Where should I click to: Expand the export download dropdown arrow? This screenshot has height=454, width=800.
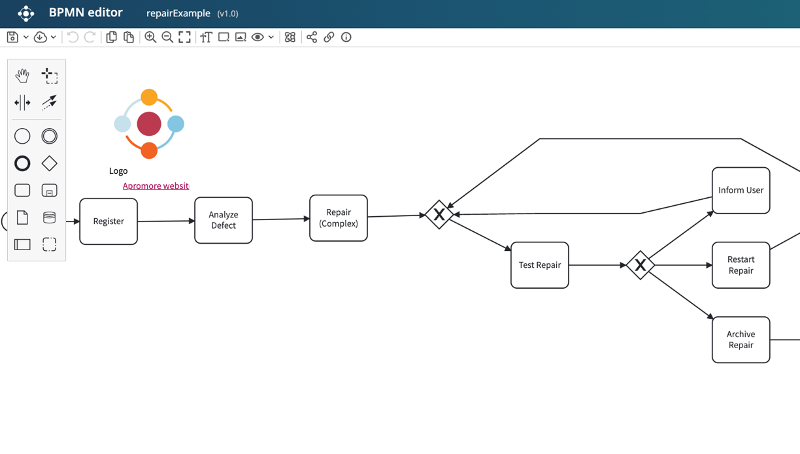point(53,37)
